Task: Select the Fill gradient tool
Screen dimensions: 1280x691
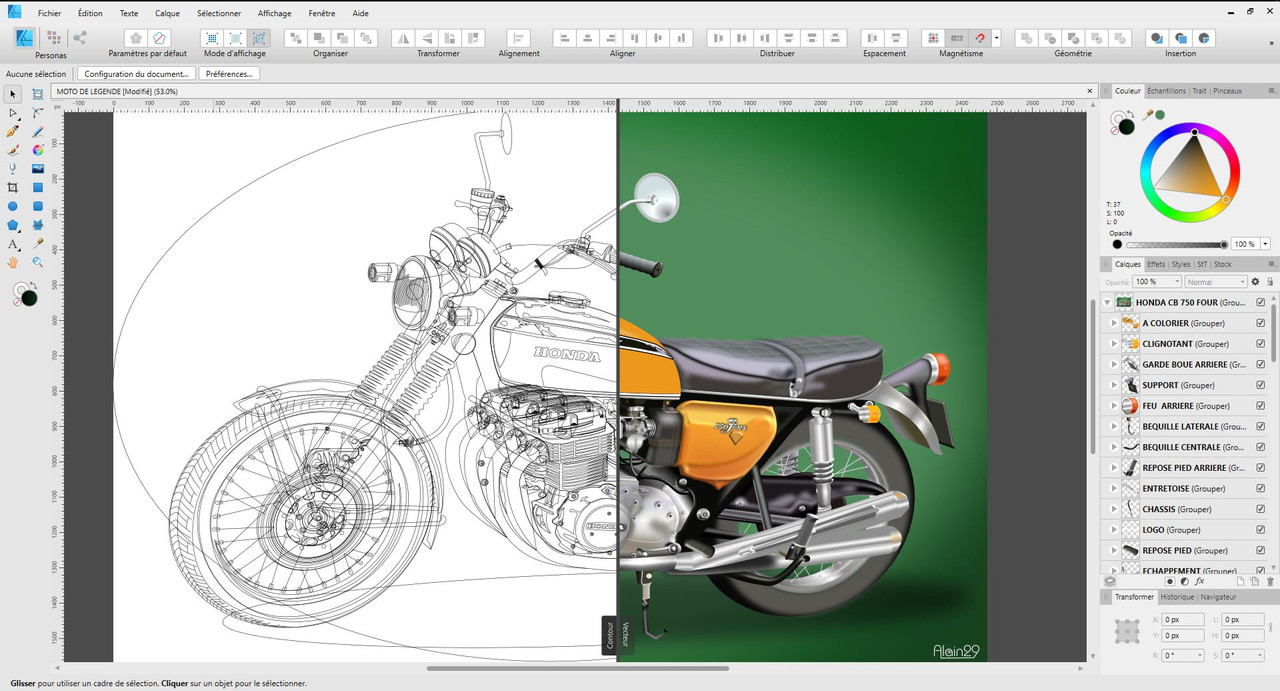Action: [x=38, y=150]
